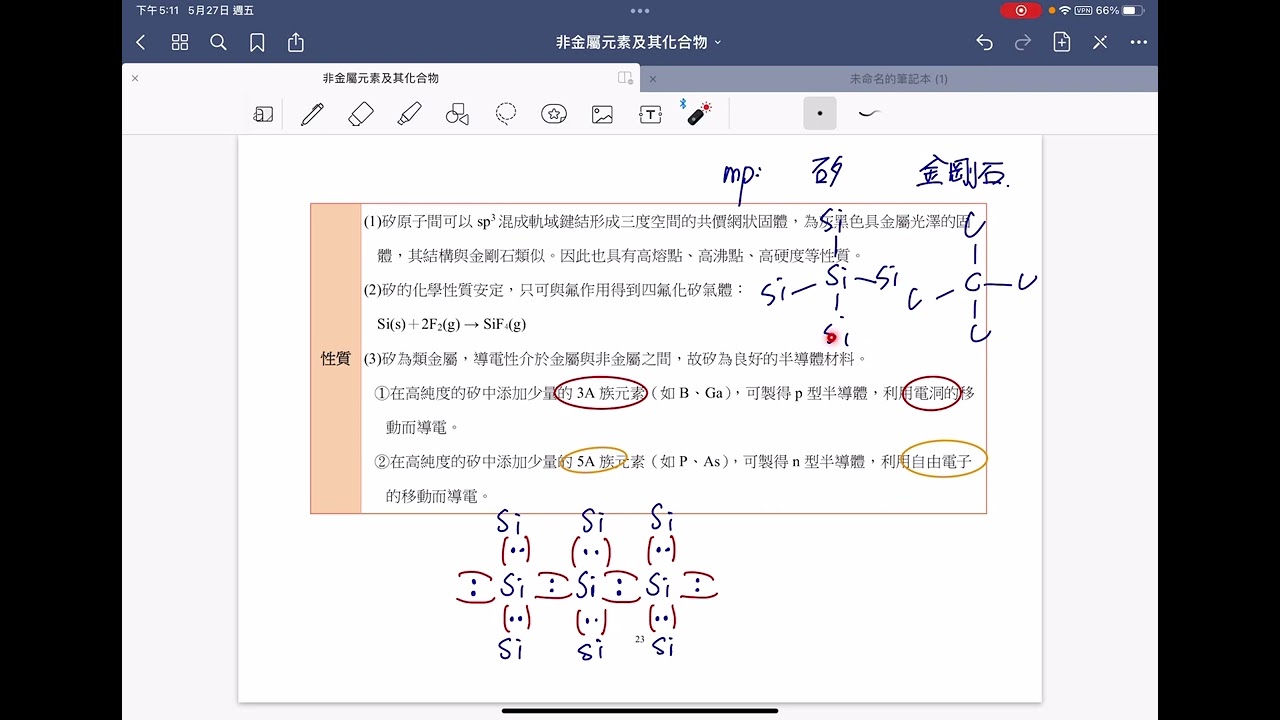
Task: Select the Text box tool
Action: point(651,114)
